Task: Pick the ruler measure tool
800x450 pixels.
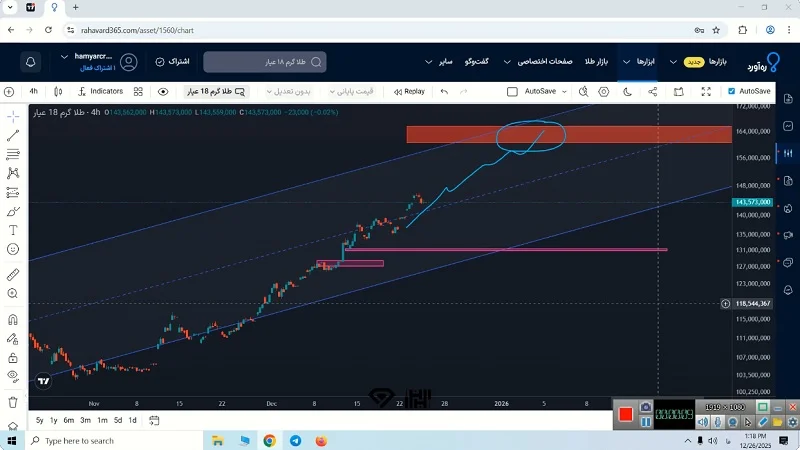Action: pyautogui.click(x=13, y=274)
